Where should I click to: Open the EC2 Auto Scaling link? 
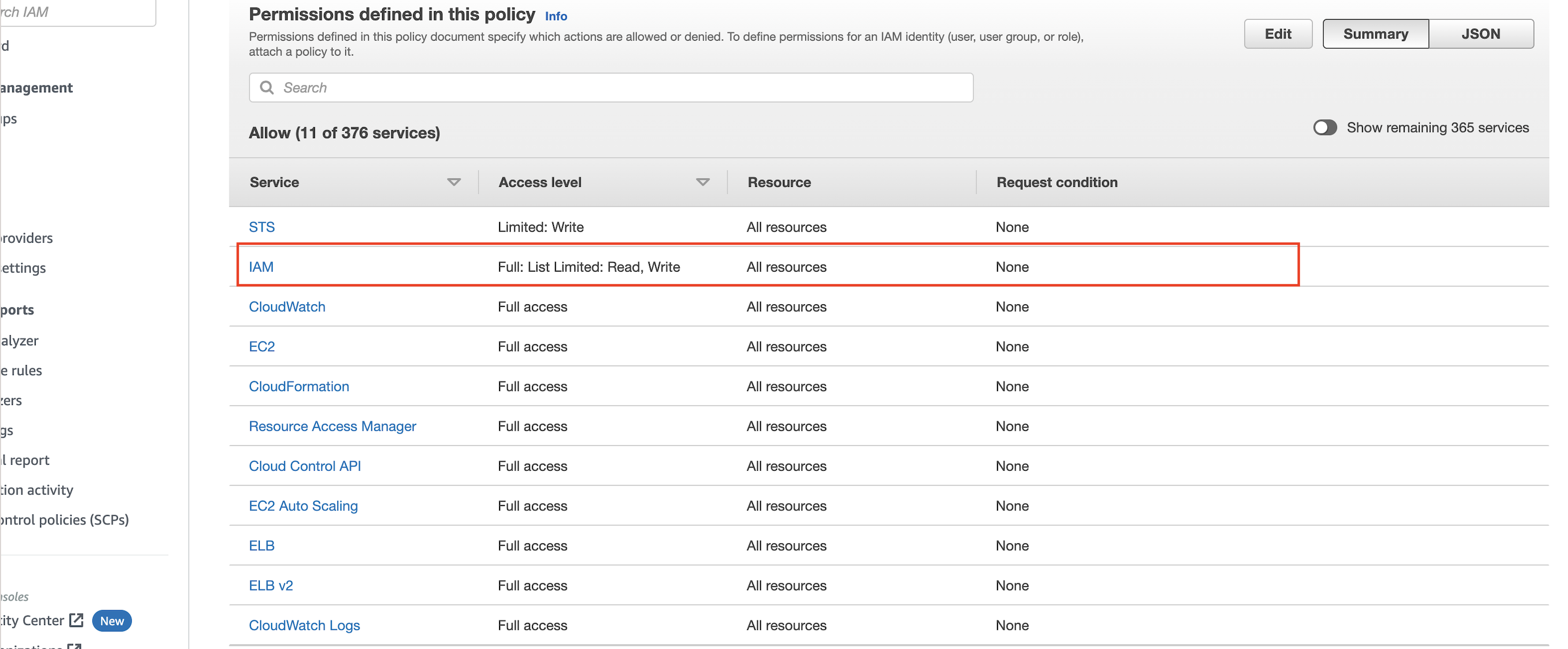click(x=303, y=506)
